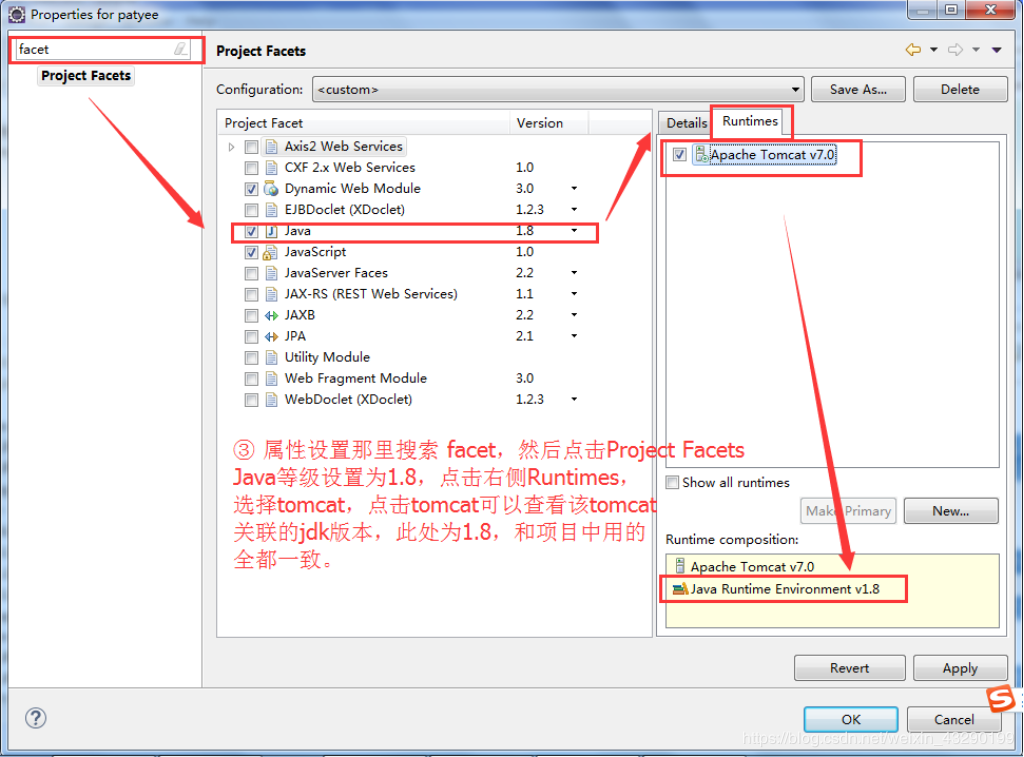Screen dimensions: 1024x757
Task: Check the Utility Module facet
Action: [251, 357]
